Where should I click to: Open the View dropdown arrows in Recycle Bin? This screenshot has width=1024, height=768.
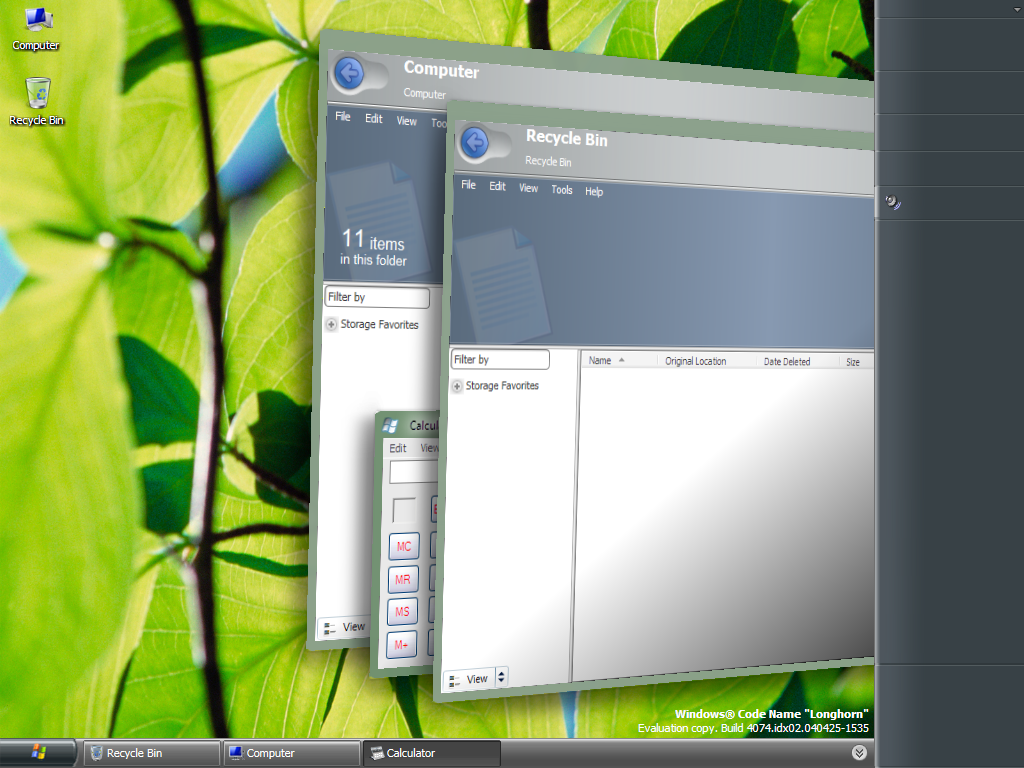tap(501, 677)
